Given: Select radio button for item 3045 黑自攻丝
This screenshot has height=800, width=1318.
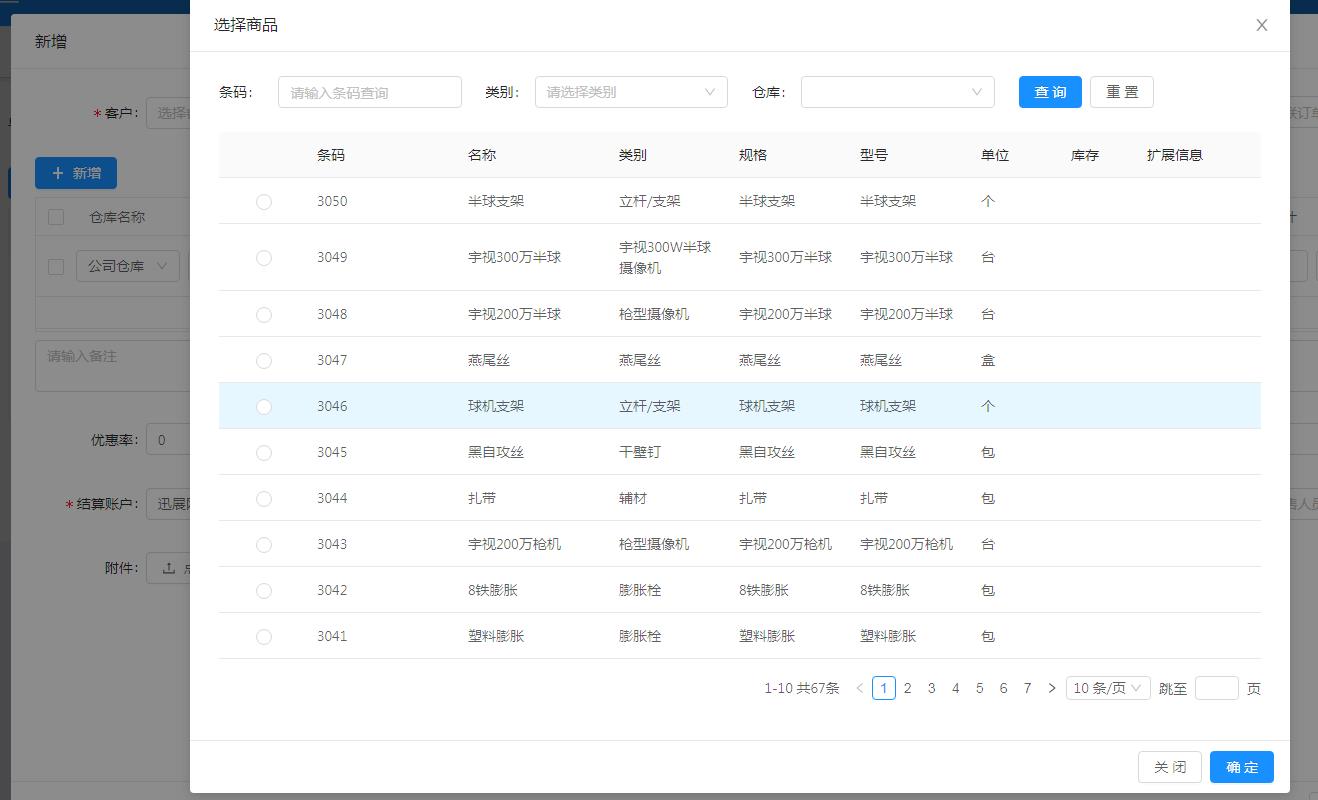Looking at the screenshot, I should click(x=264, y=452).
